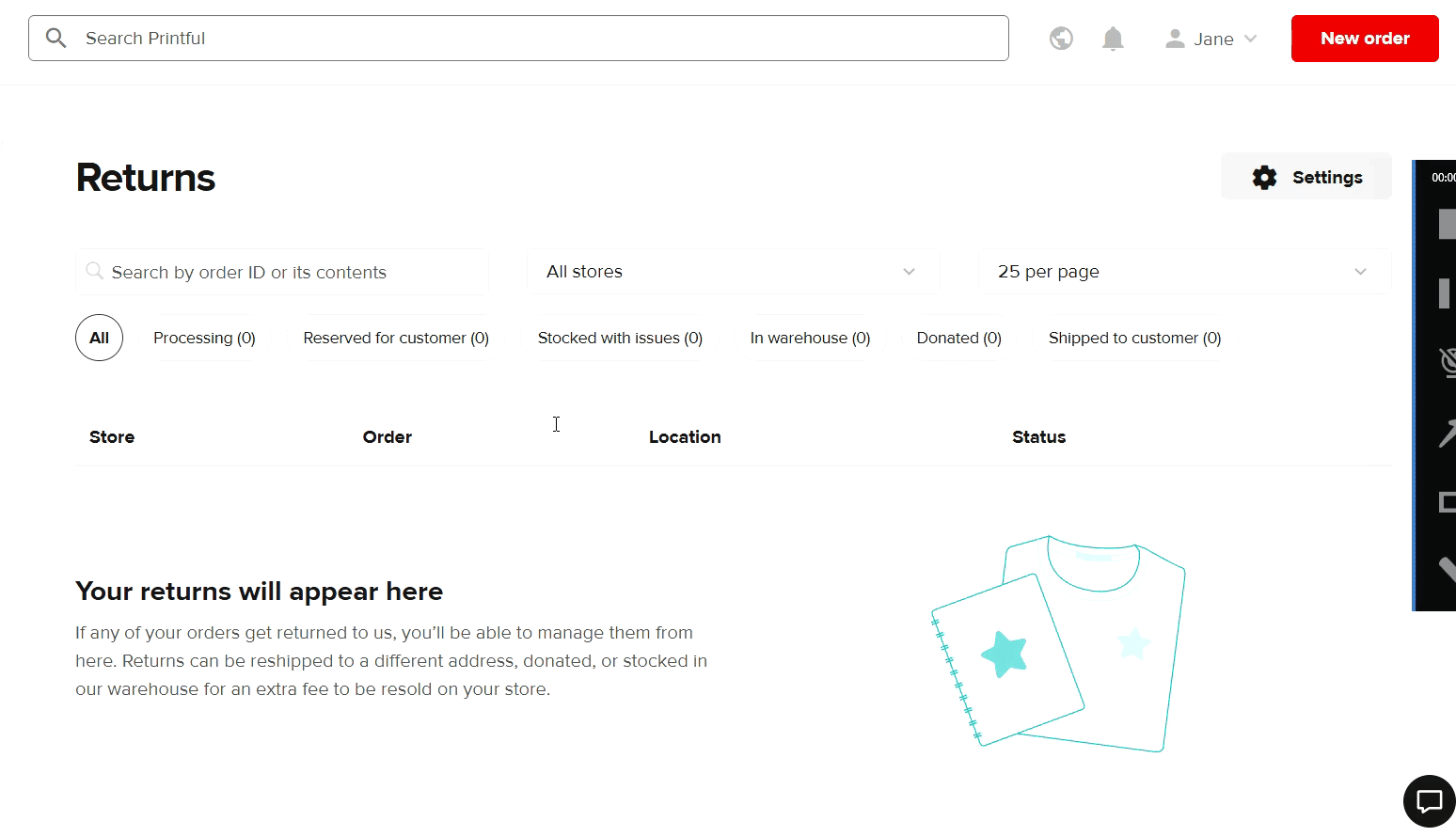Open the All stores dropdown

tap(734, 272)
